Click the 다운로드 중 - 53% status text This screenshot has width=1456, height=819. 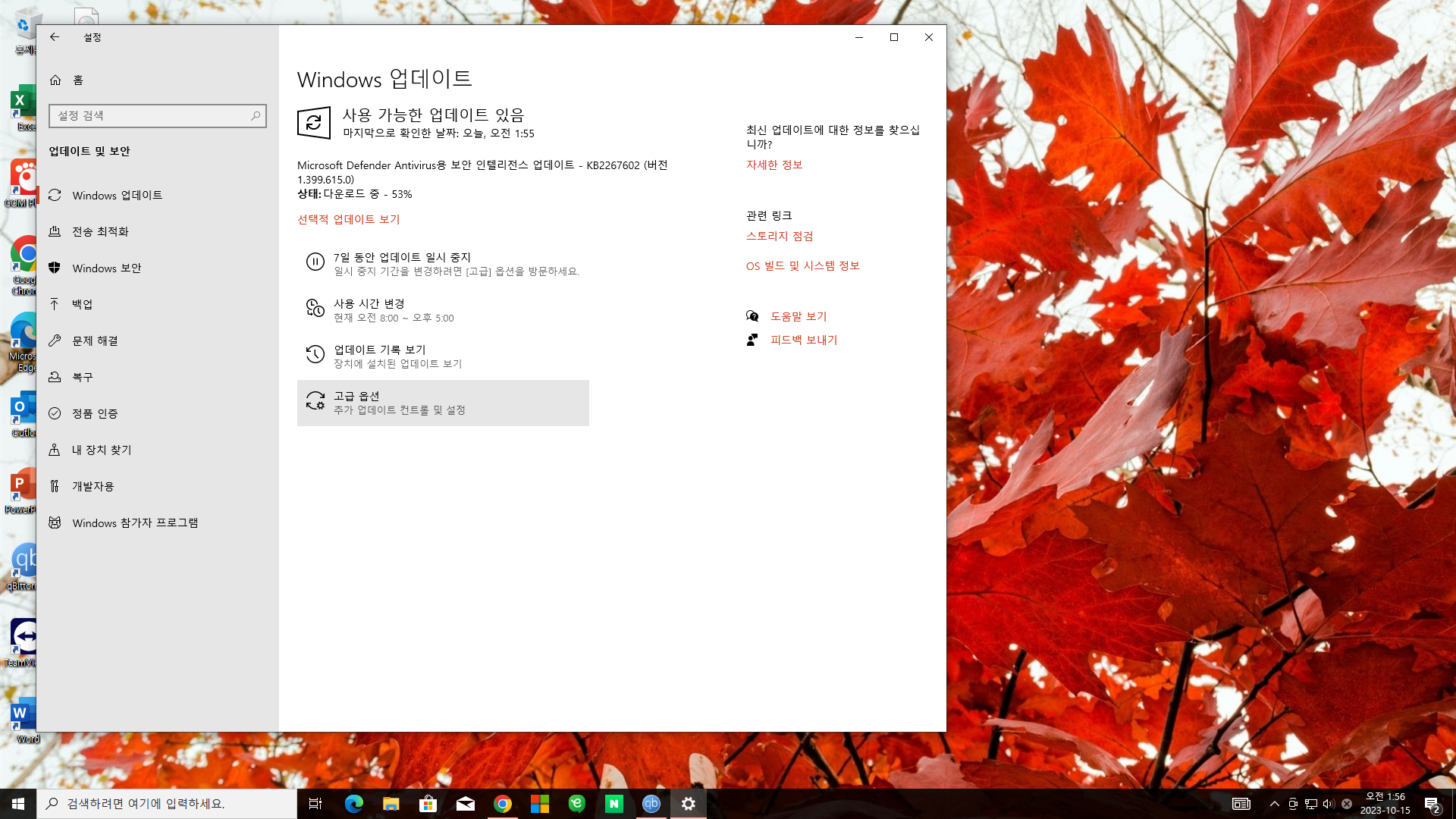tap(368, 194)
